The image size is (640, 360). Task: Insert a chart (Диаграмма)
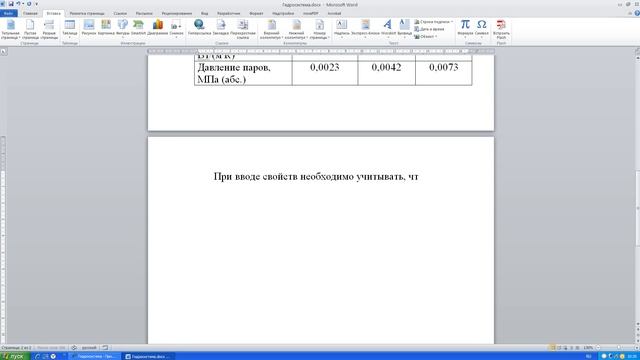click(x=158, y=28)
